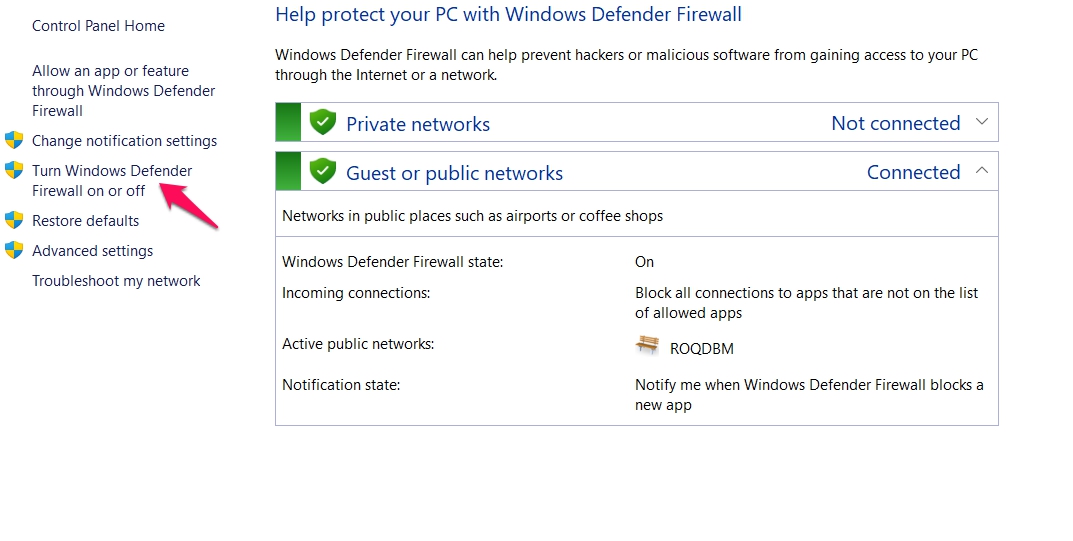Select the Restore defaults link
This screenshot has width=1073, height=541.
tap(86, 221)
